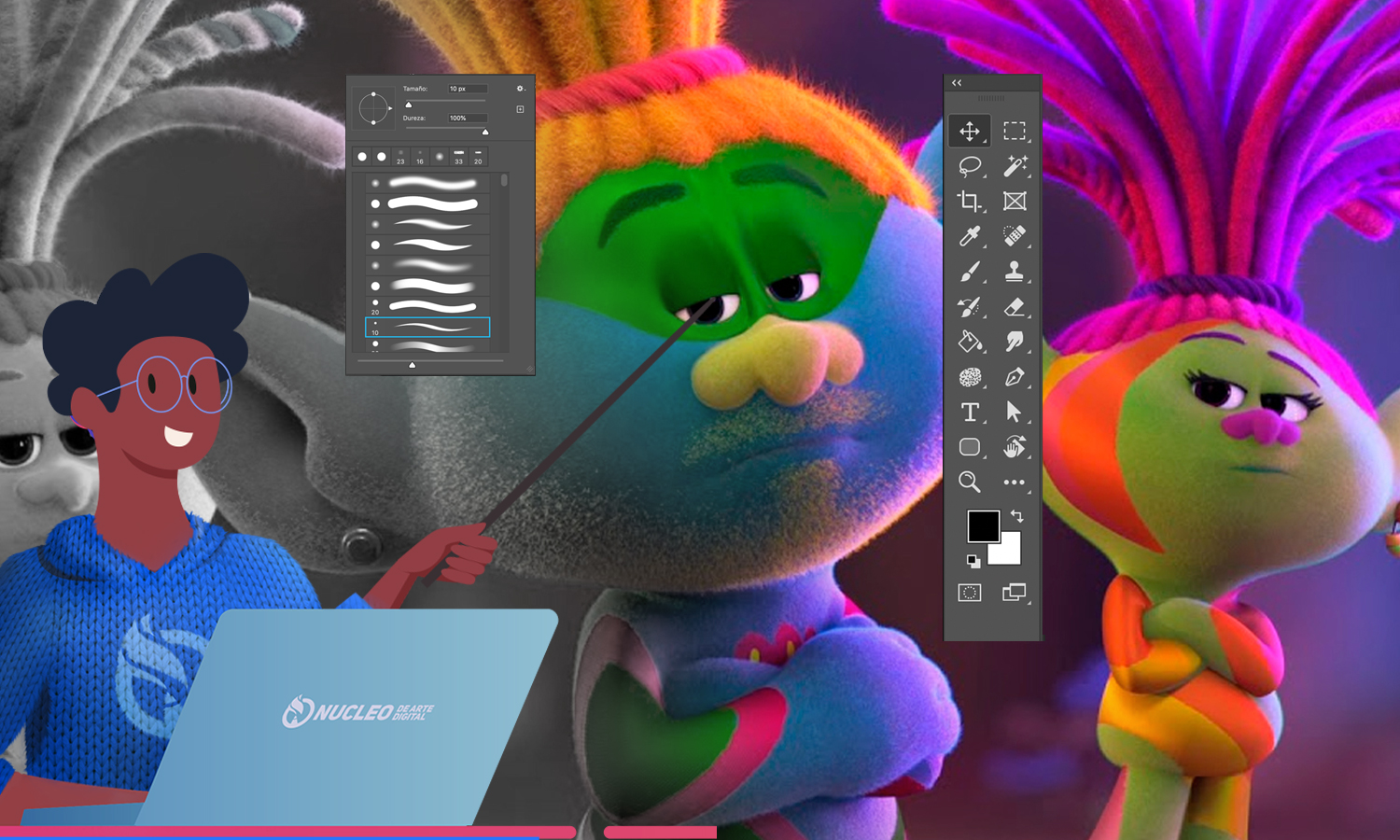
Task: Select the Eyedropper tool
Action: pos(970,236)
